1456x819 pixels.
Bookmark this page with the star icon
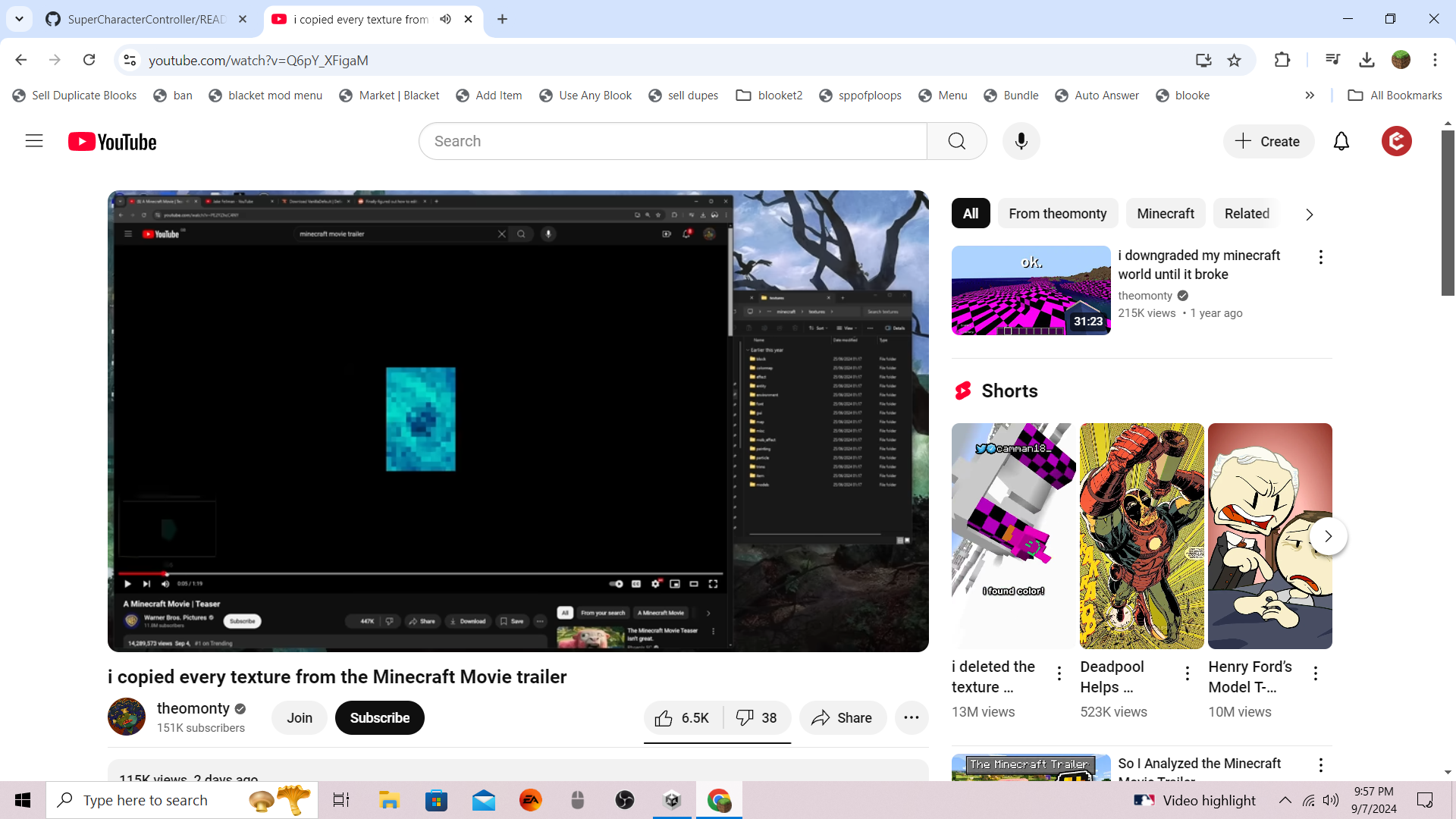tap(1234, 60)
